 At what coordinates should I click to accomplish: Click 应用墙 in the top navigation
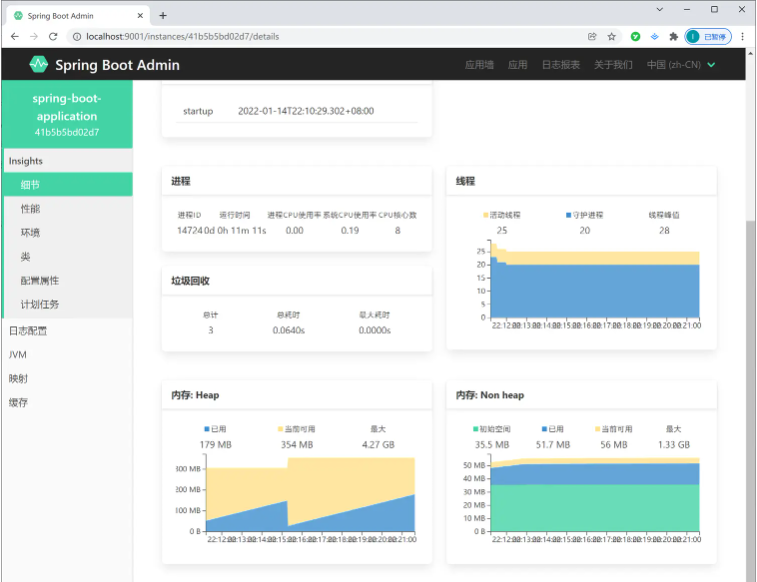(x=479, y=65)
